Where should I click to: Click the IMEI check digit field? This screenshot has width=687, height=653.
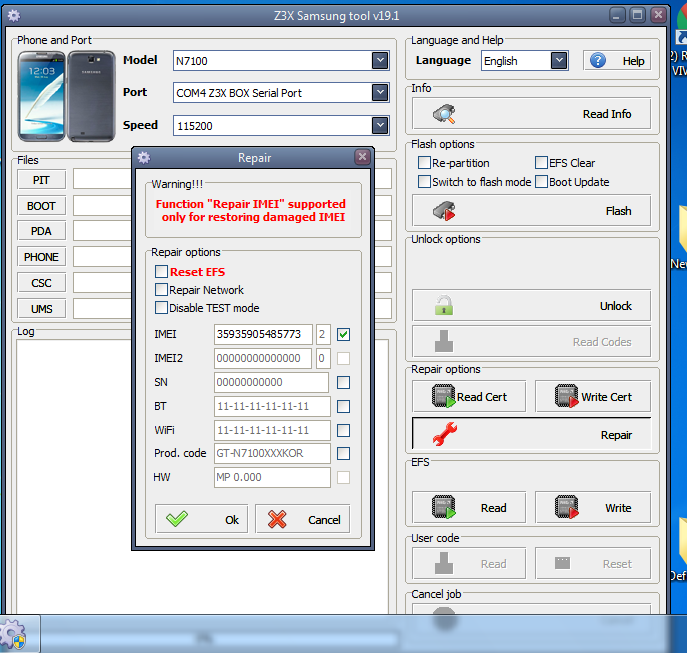click(322, 334)
